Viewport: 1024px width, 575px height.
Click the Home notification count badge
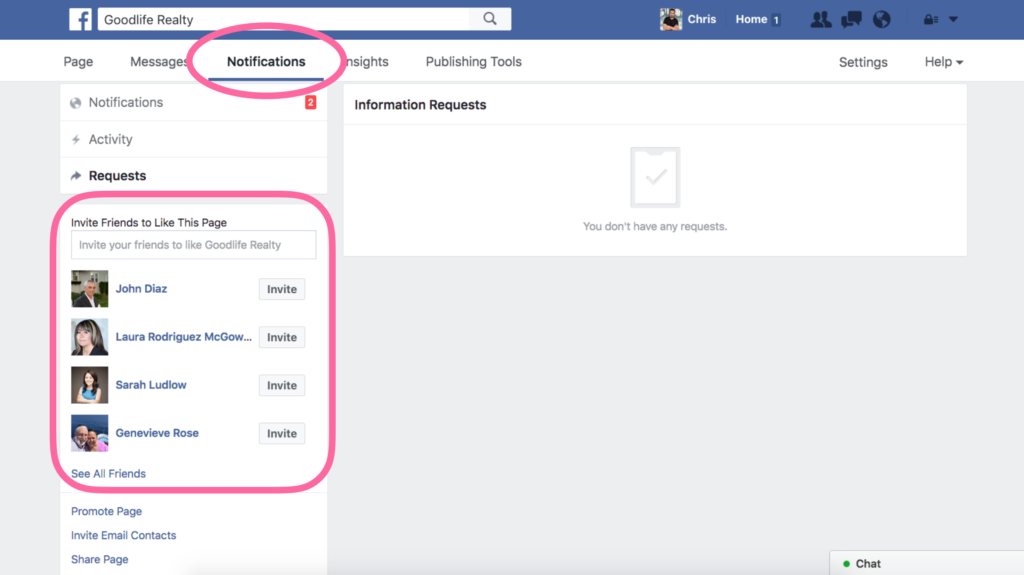pos(776,20)
